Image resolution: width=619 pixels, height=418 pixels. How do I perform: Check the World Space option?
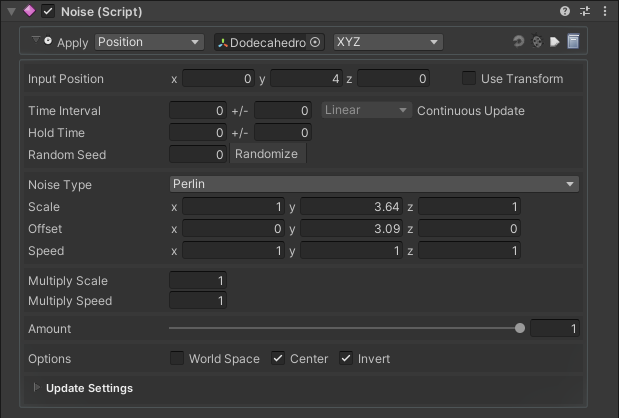(x=176, y=358)
